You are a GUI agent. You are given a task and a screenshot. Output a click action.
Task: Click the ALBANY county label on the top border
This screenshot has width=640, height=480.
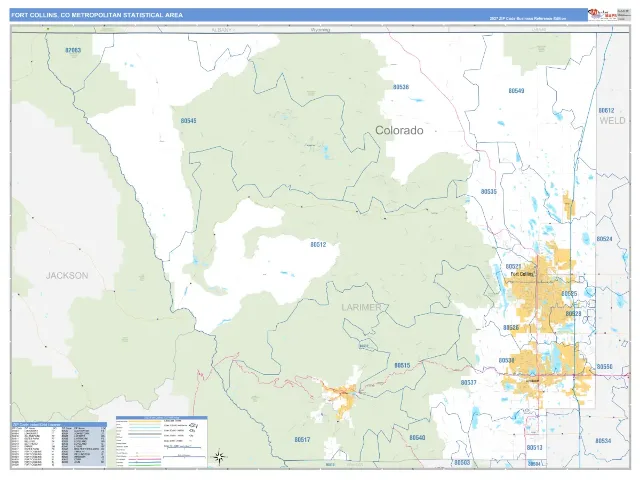222,30
